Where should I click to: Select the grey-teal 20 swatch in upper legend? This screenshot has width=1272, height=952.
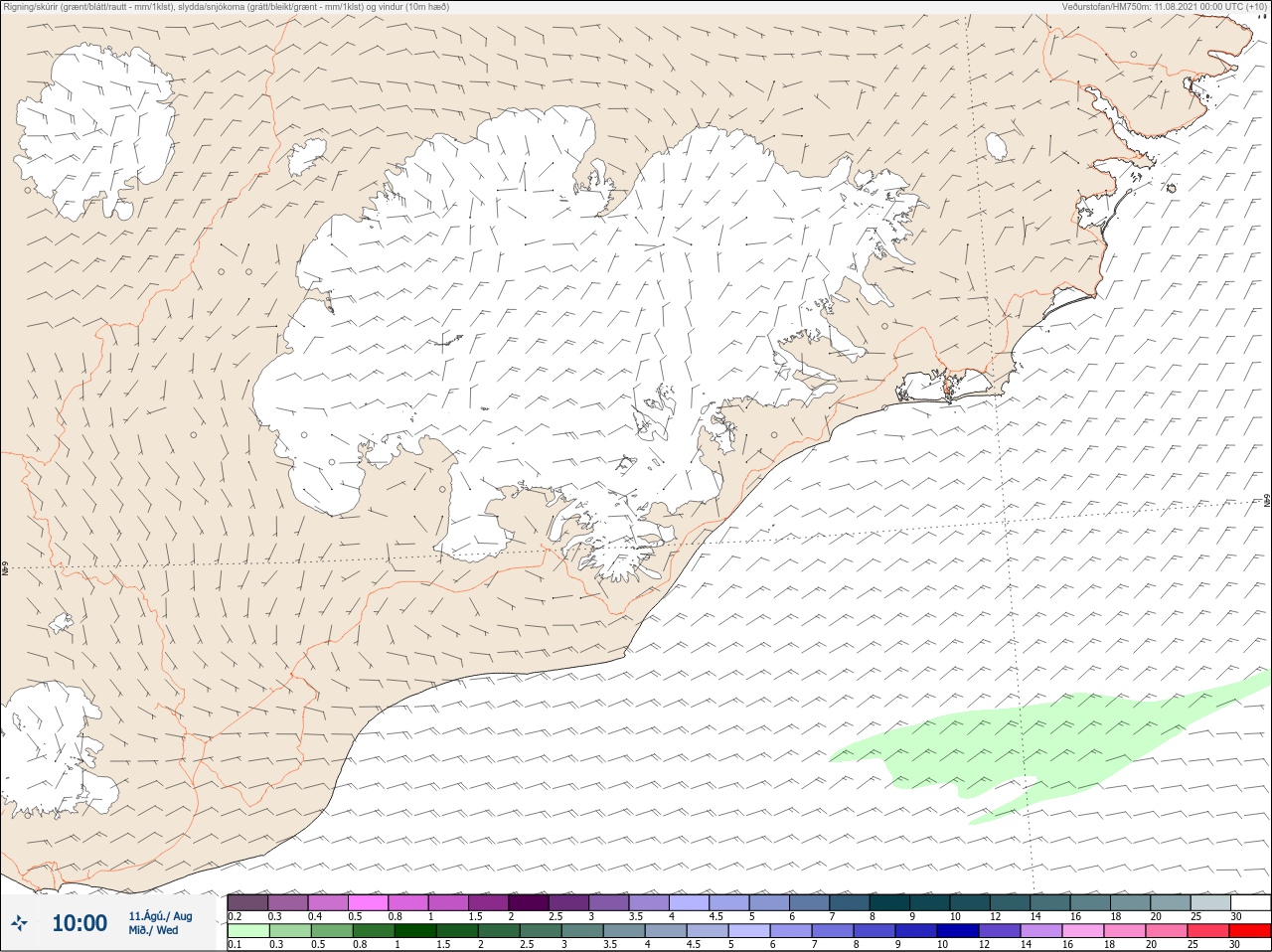pyautogui.click(x=1171, y=902)
